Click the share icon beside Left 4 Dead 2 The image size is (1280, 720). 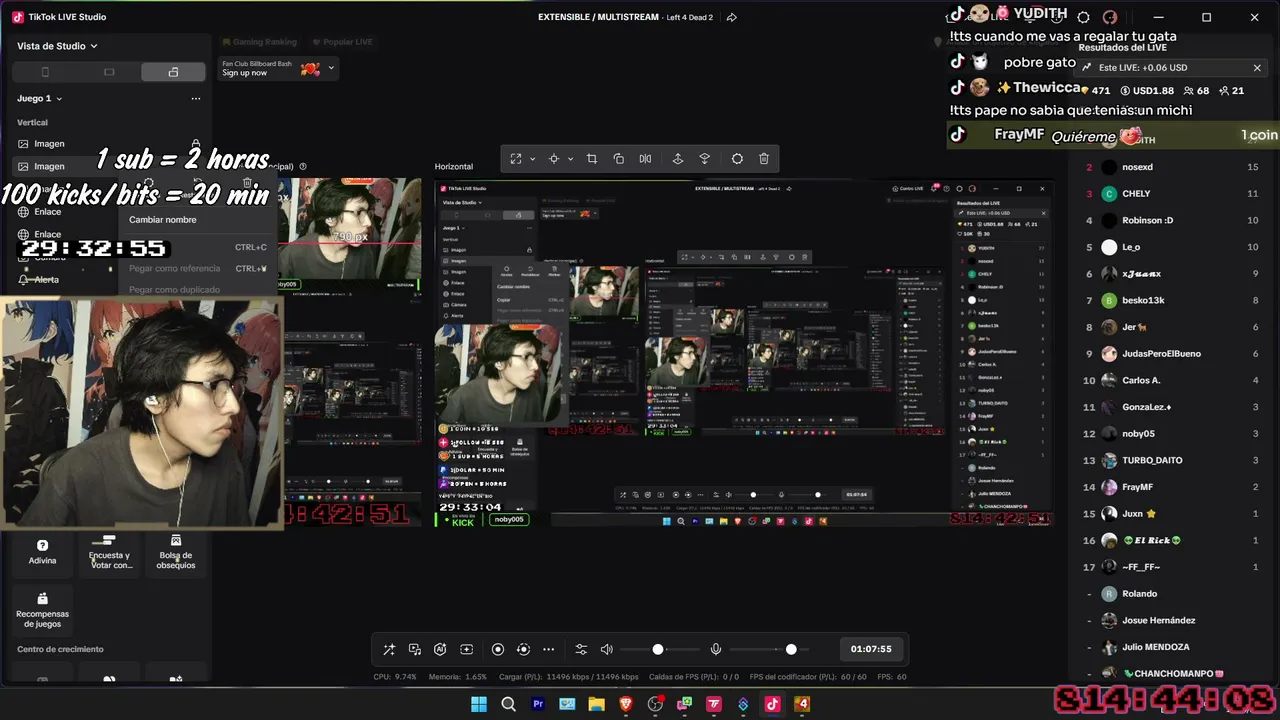pos(732,17)
